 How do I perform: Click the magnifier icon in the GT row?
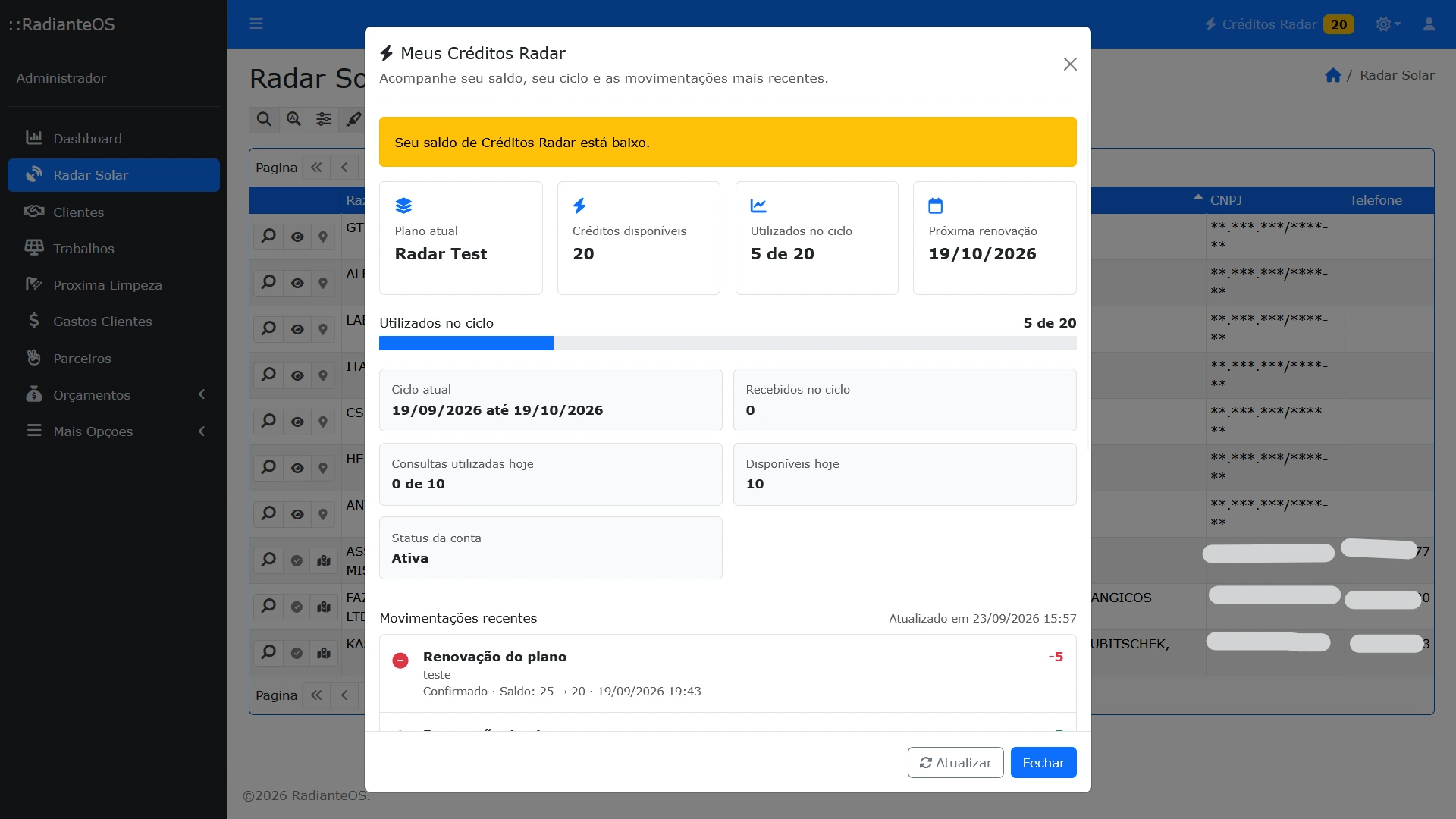point(268,237)
